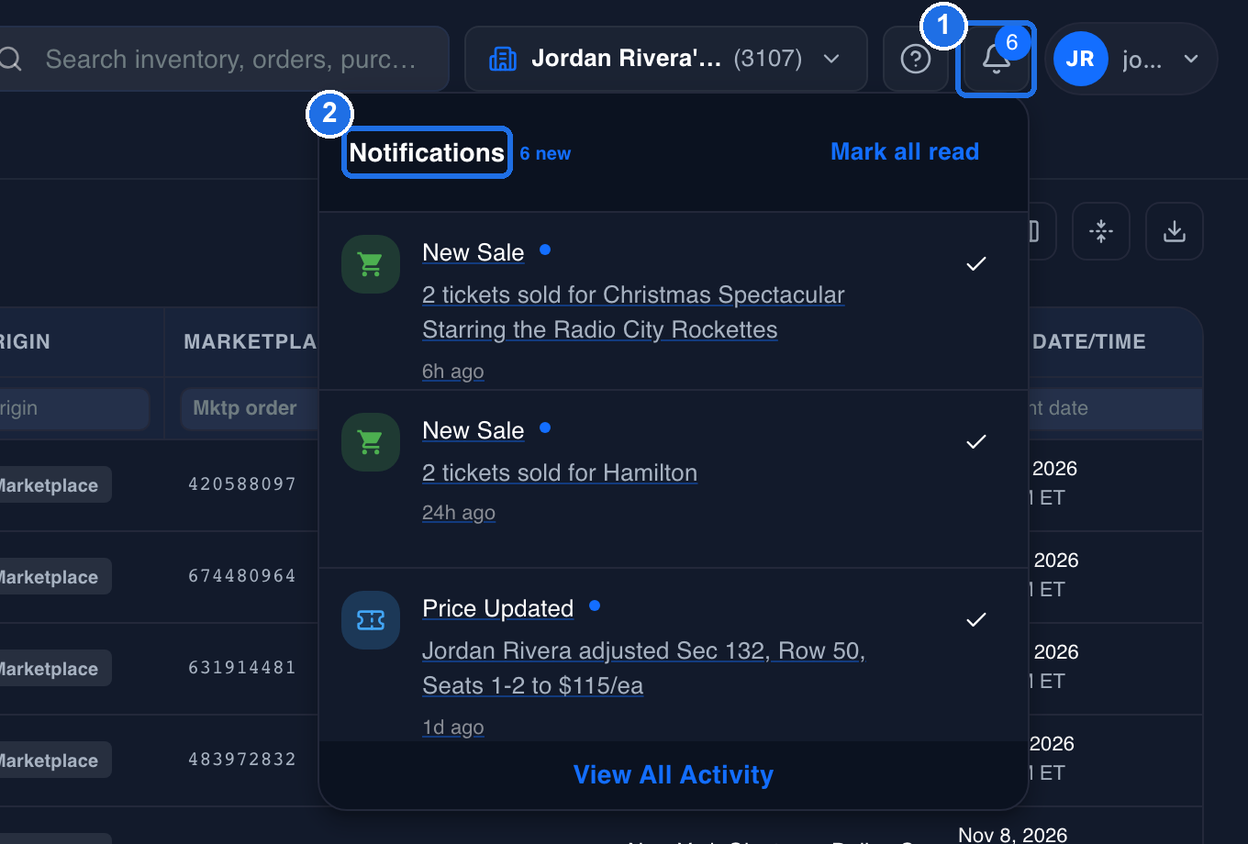The image size is (1248, 844).
Task: Open '2 tickets sold for Hamilton' link
Action: pyautogui.click(x=560, y=472)
